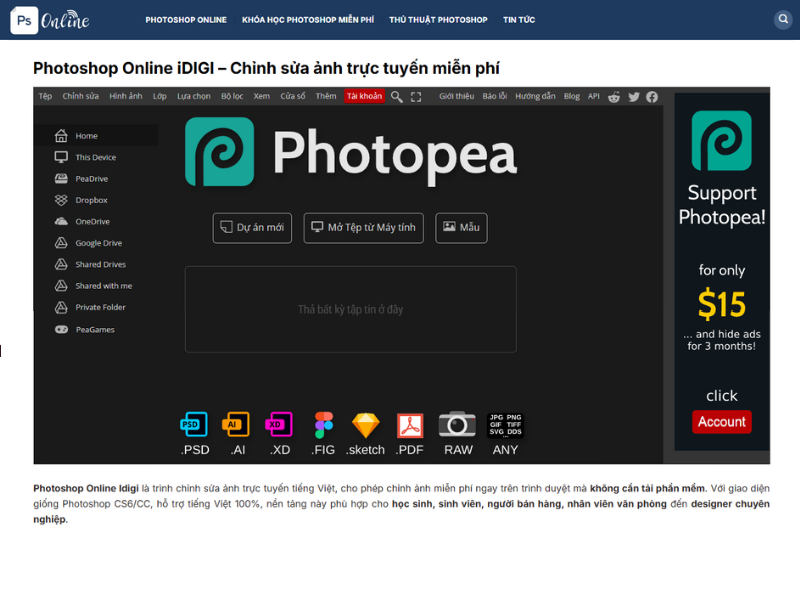Image resolution: width=800 pixels, height=600 pixels.
Task: Click the .AI file format icon
Action: (236, 424)
